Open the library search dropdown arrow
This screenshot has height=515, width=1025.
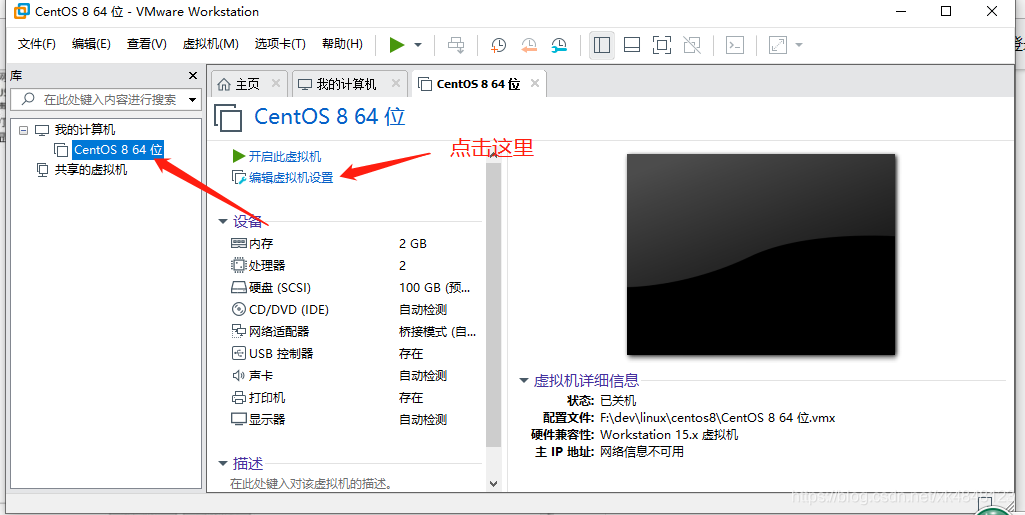[192, 100]
